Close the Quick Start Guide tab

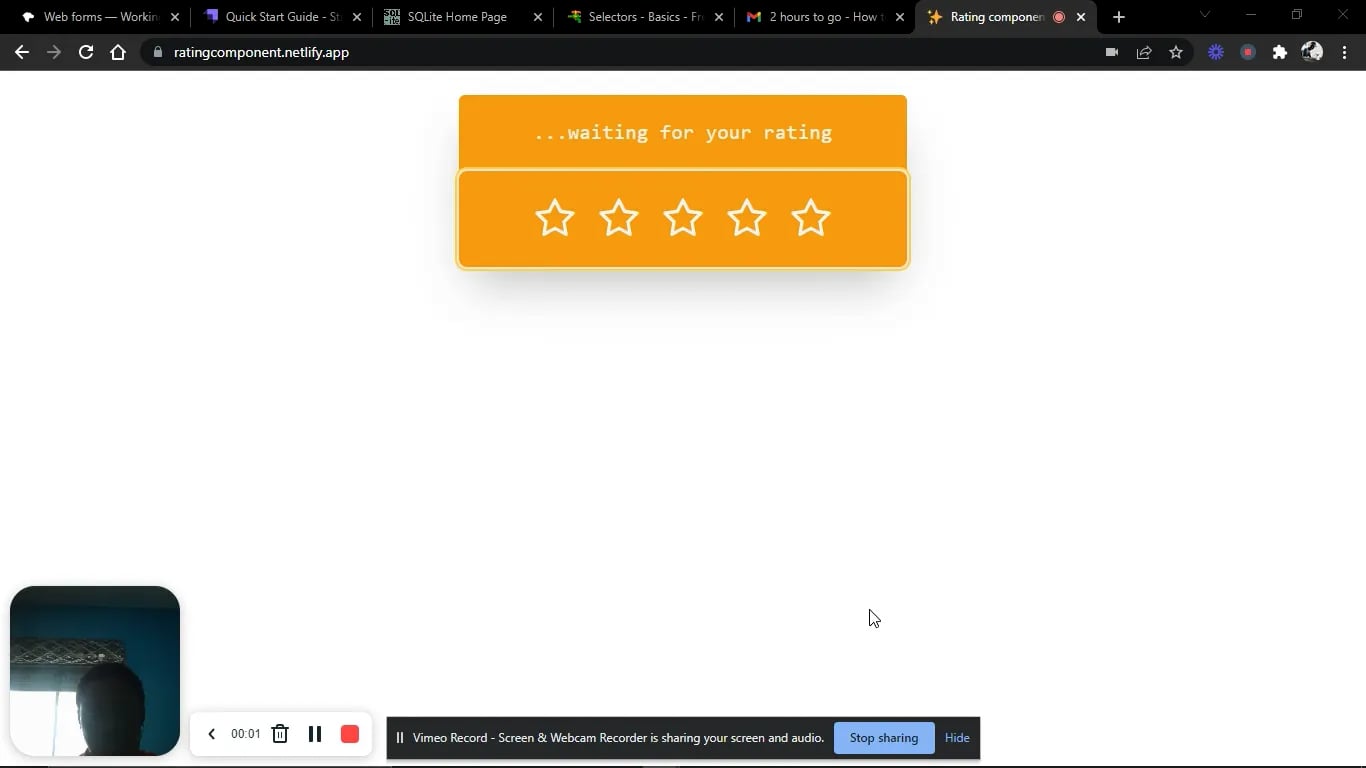pos(357,17)
